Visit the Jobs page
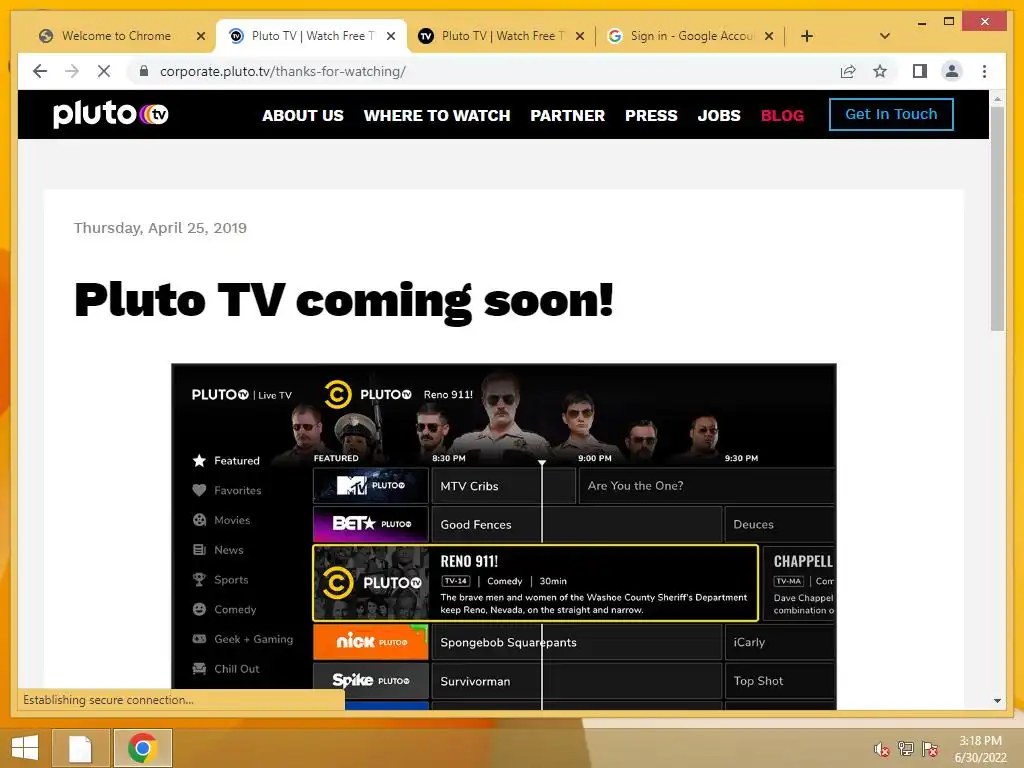 click(x=719, y=116)
